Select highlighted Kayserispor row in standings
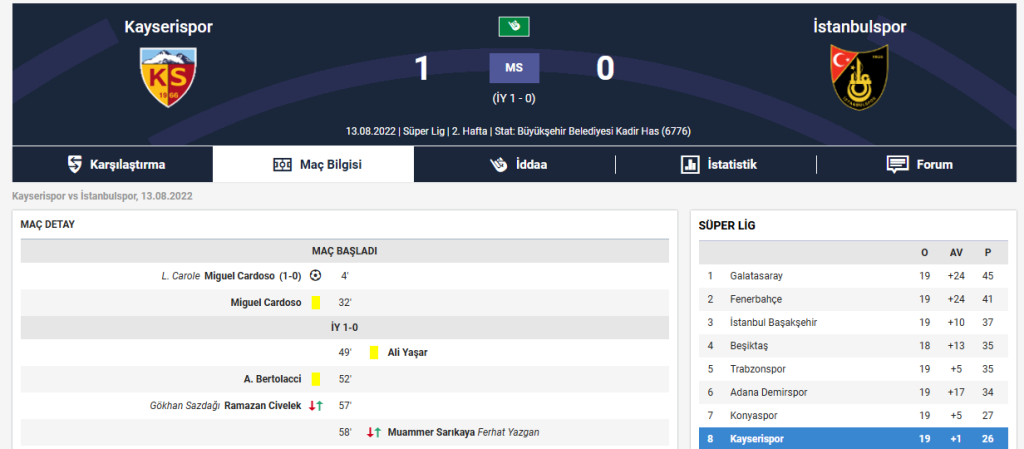 [756, 439]
